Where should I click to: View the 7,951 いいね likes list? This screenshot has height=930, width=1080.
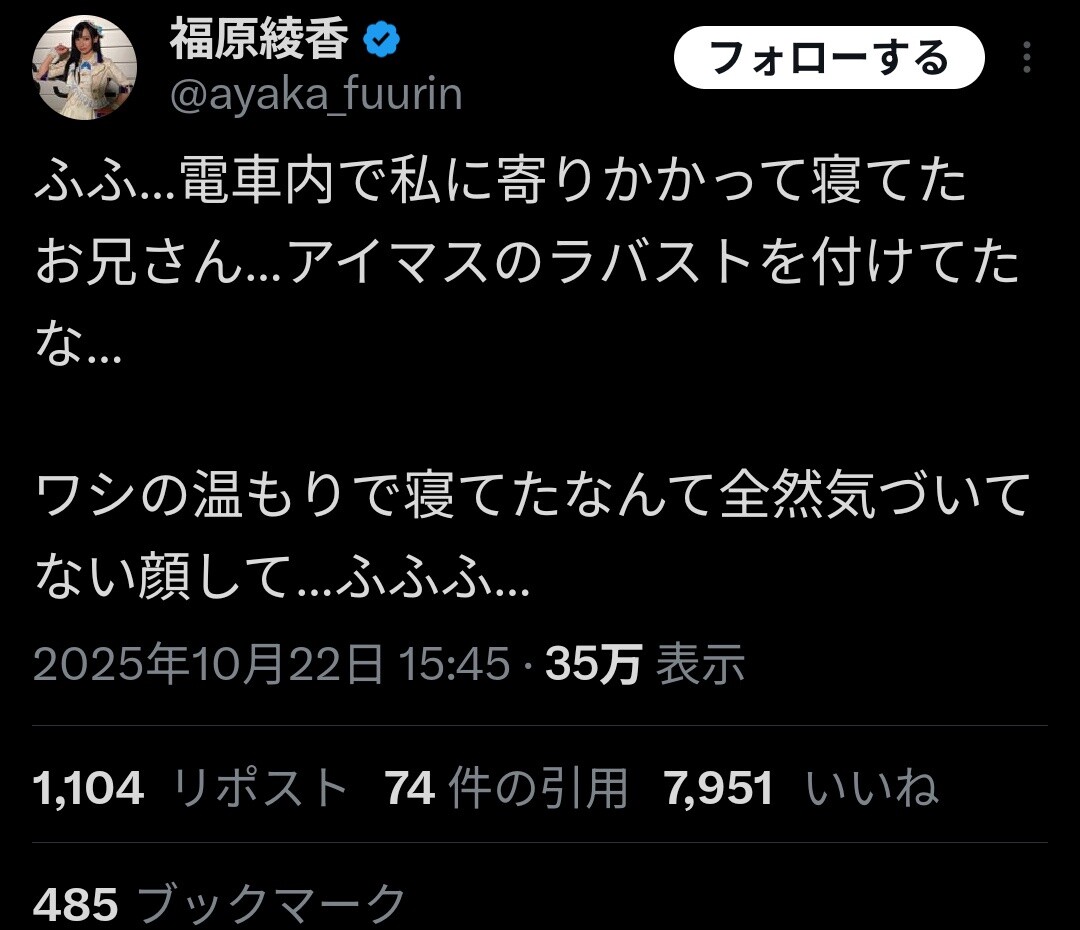pos(801,787)
